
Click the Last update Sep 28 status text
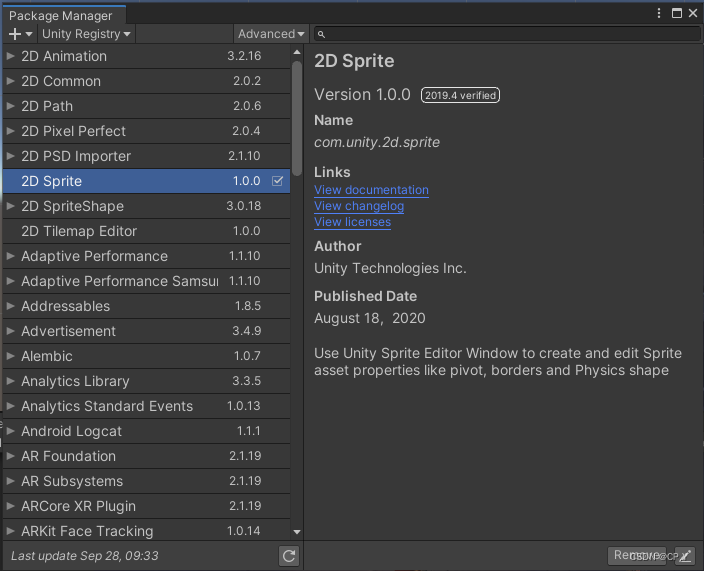point(84,556)
